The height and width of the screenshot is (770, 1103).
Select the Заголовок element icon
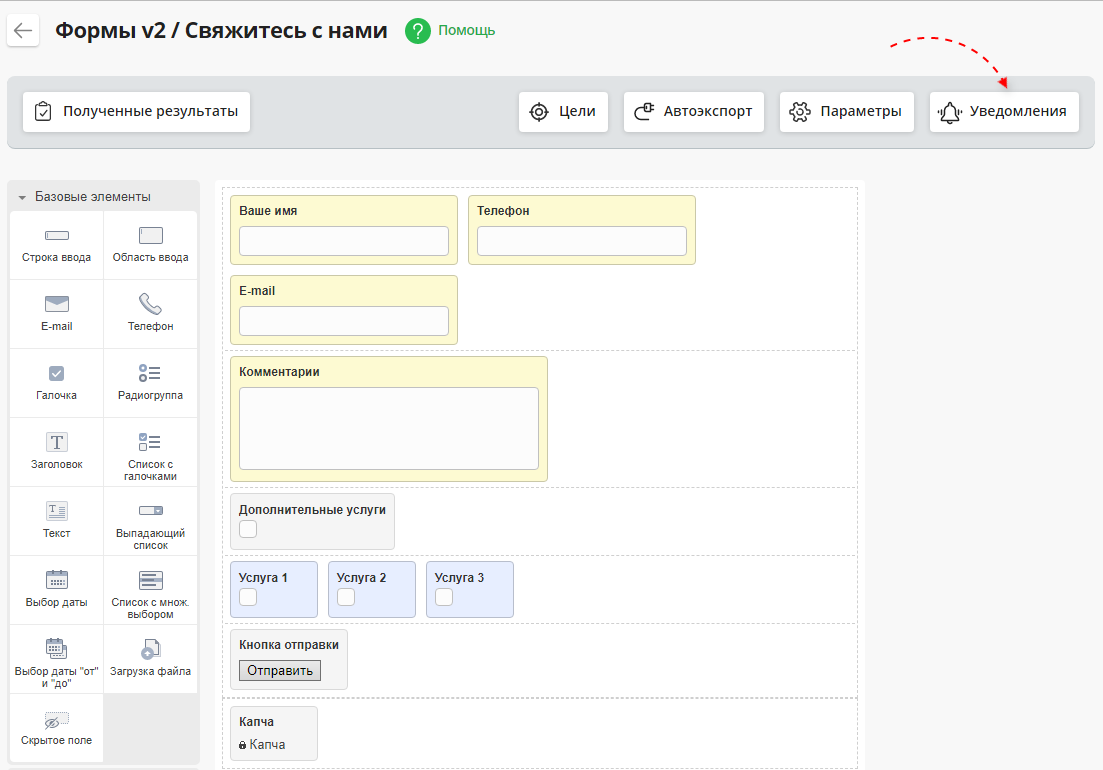pos(56,442)
